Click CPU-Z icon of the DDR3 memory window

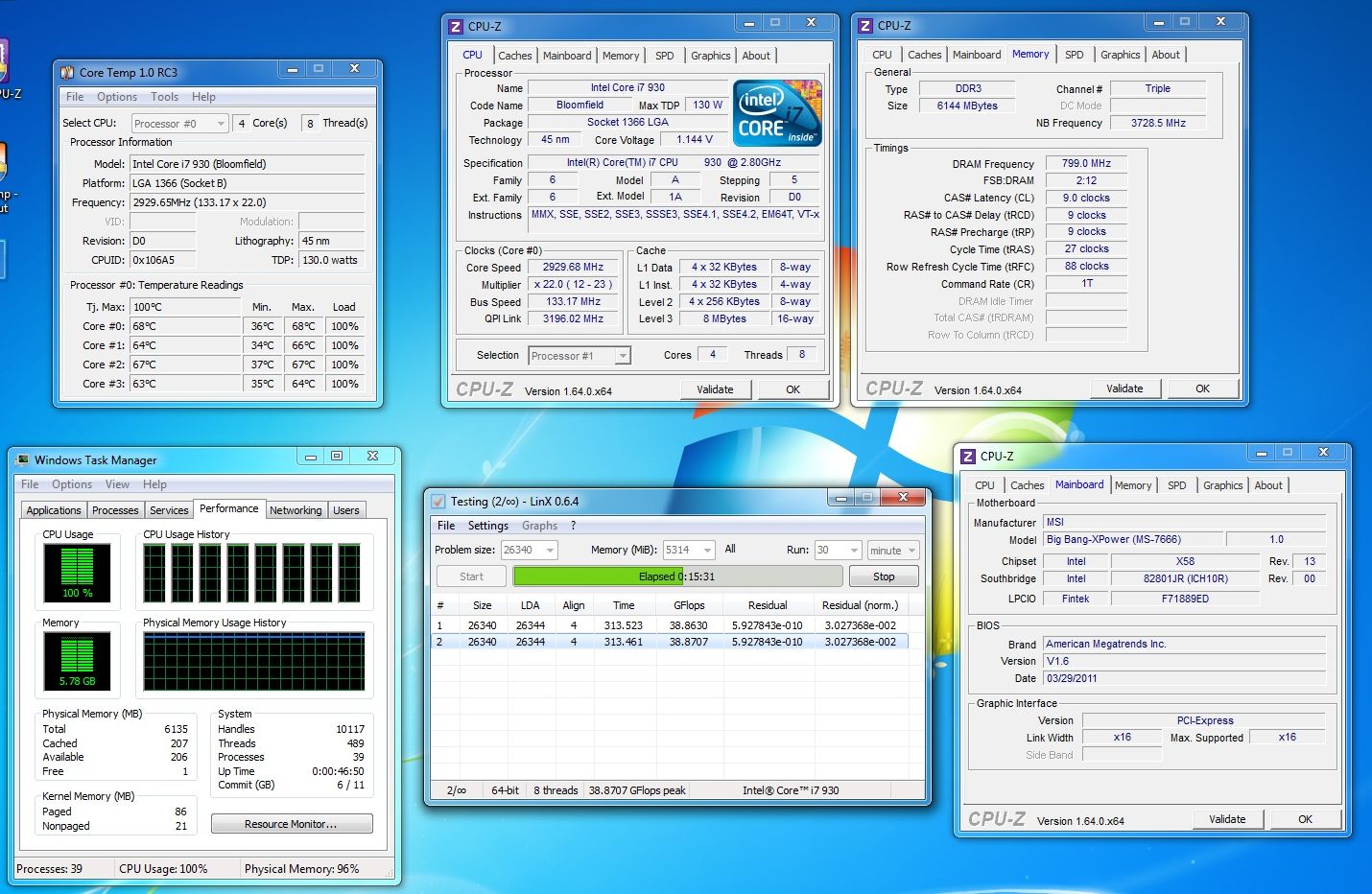tap(865, 26)
